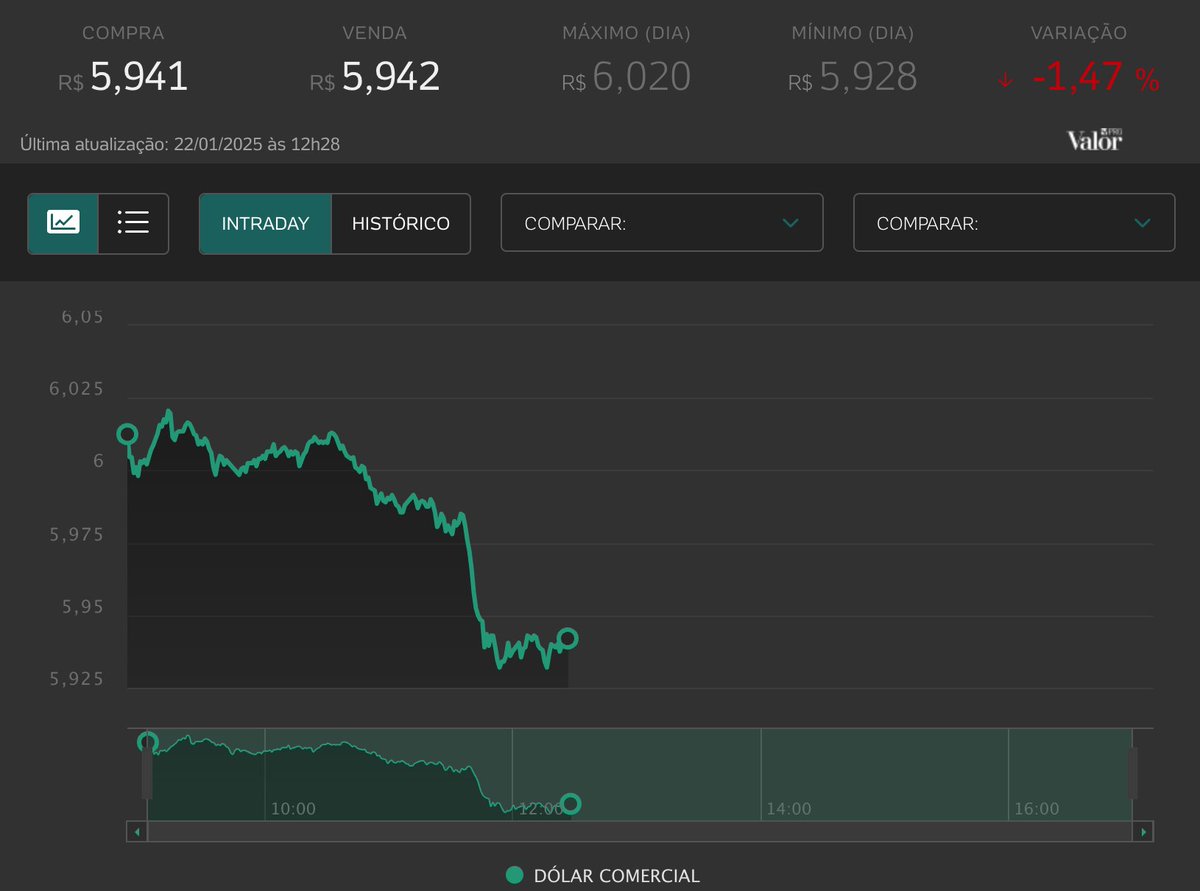Click the scrollbar left arrow below the navigator

[x=137, y=831]
